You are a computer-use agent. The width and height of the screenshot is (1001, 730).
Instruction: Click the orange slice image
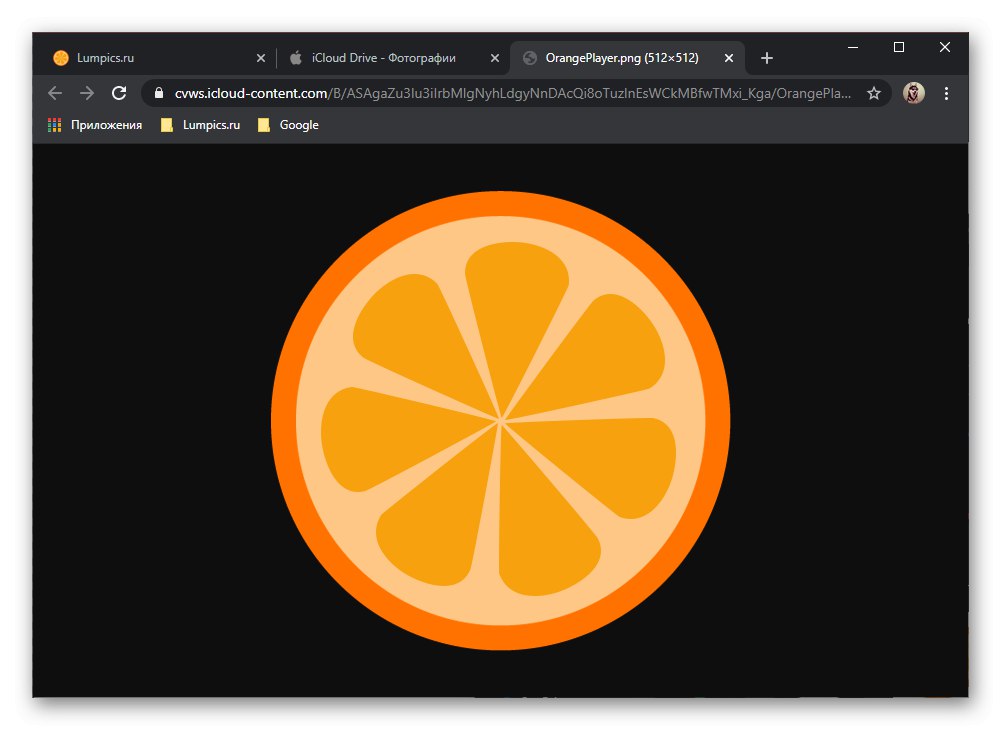click(x=500, y=420)
